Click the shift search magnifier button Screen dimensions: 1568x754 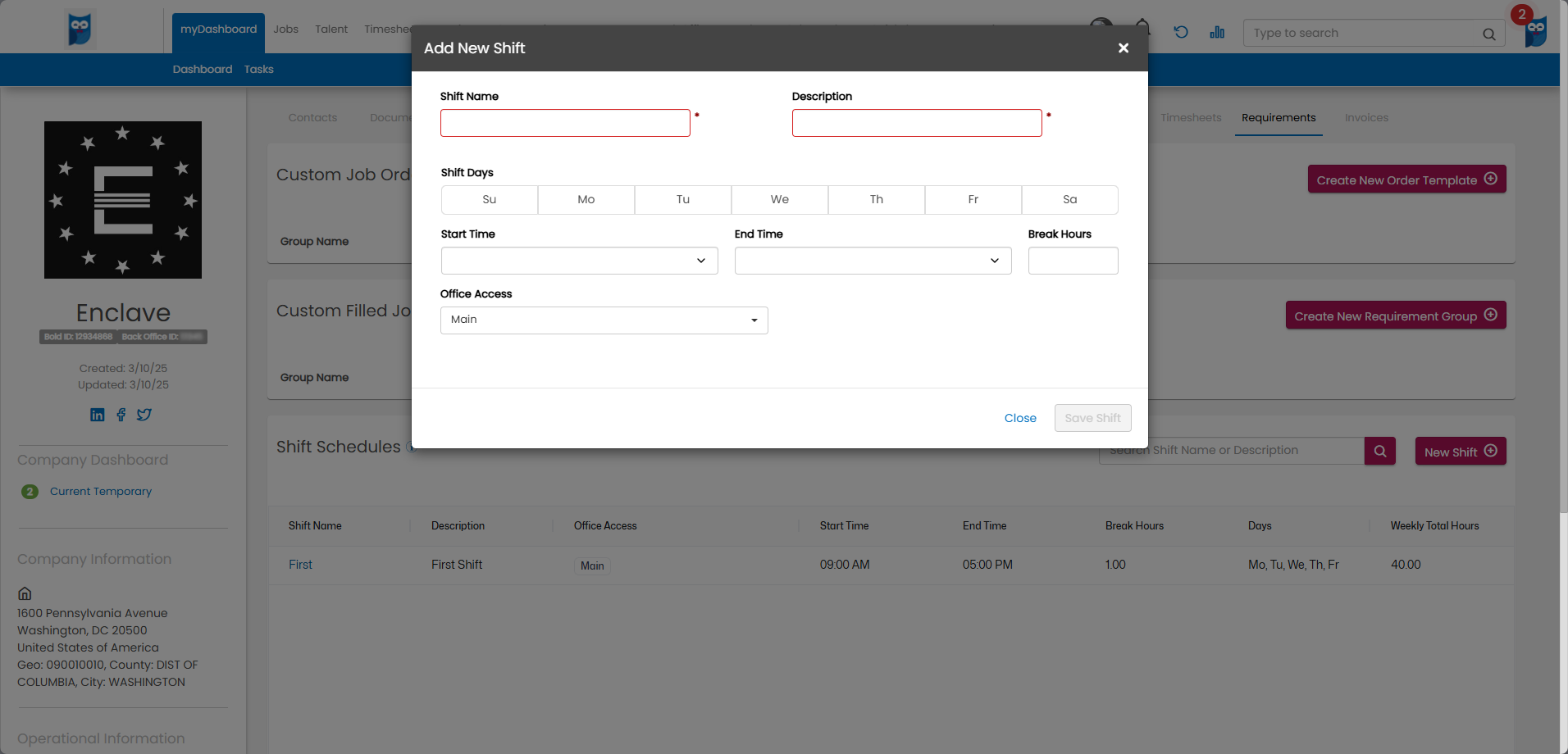click(x=1380, y=451)
